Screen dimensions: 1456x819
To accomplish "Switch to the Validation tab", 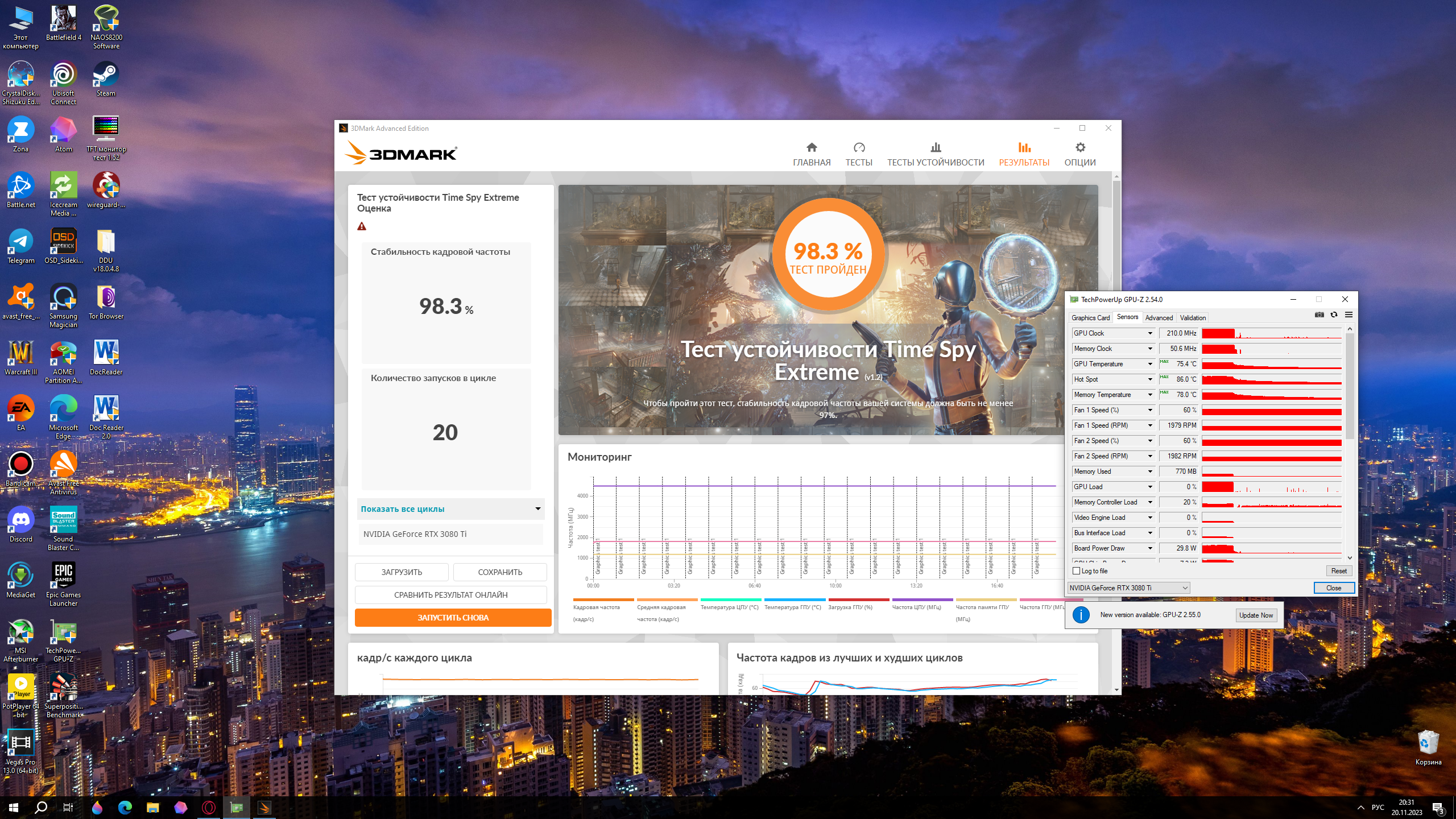I will coord(1192,318).
